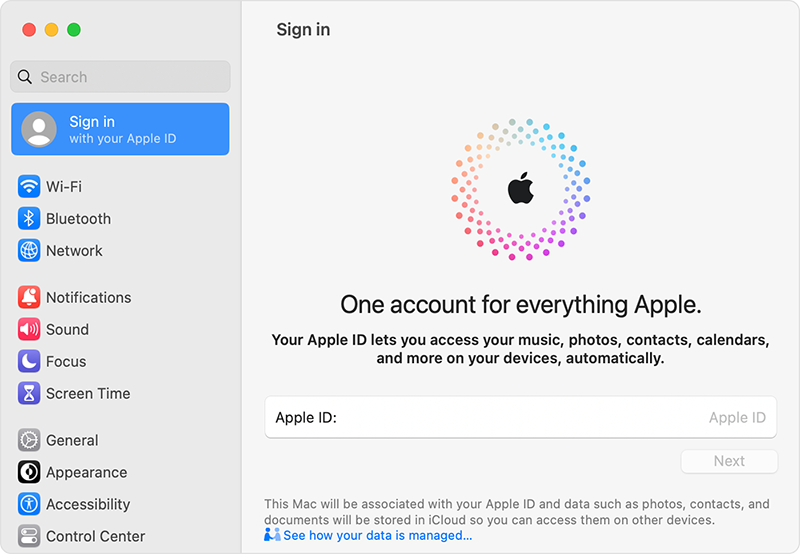Select the Network globe icon
The height and width of the screenshot is (554, 800).
29,251
